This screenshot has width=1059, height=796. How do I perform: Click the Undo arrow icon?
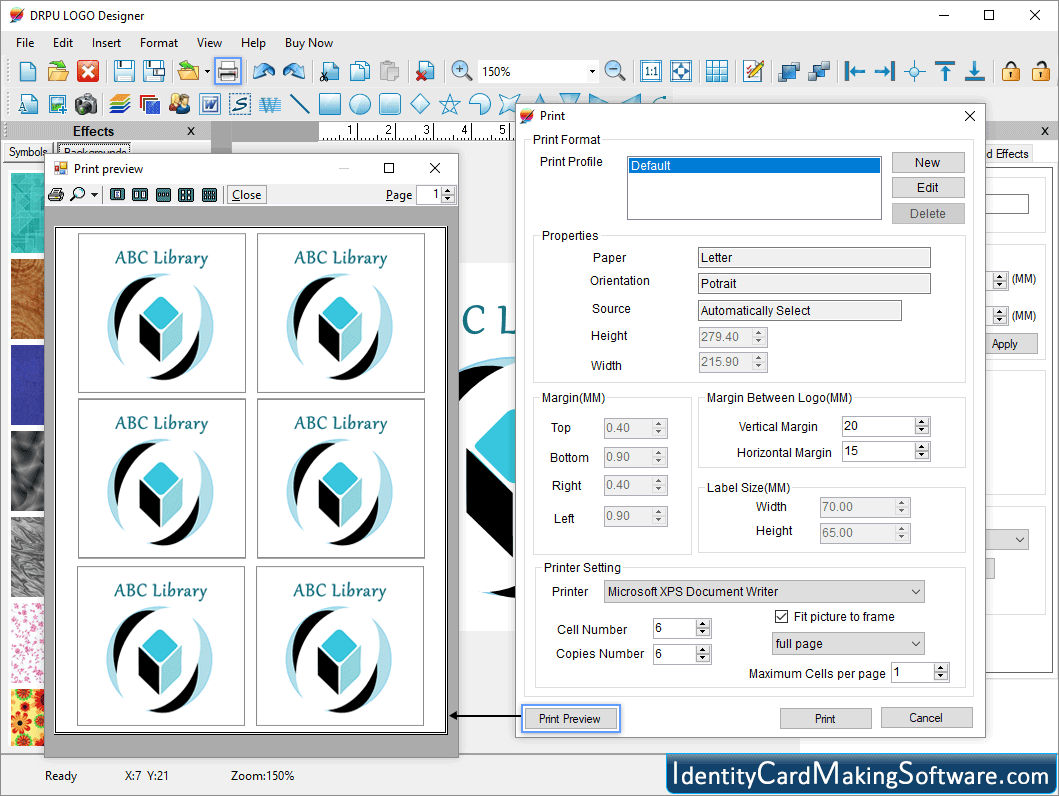(264, 71)
